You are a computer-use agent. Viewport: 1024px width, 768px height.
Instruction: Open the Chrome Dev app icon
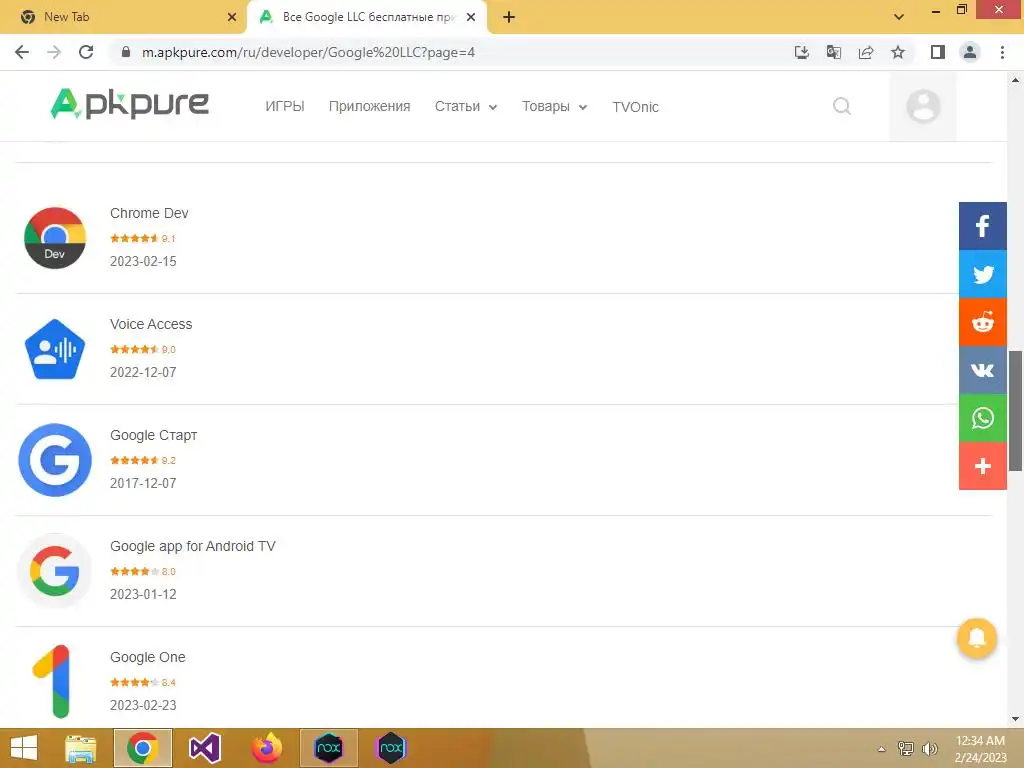(x=55, y=238)
